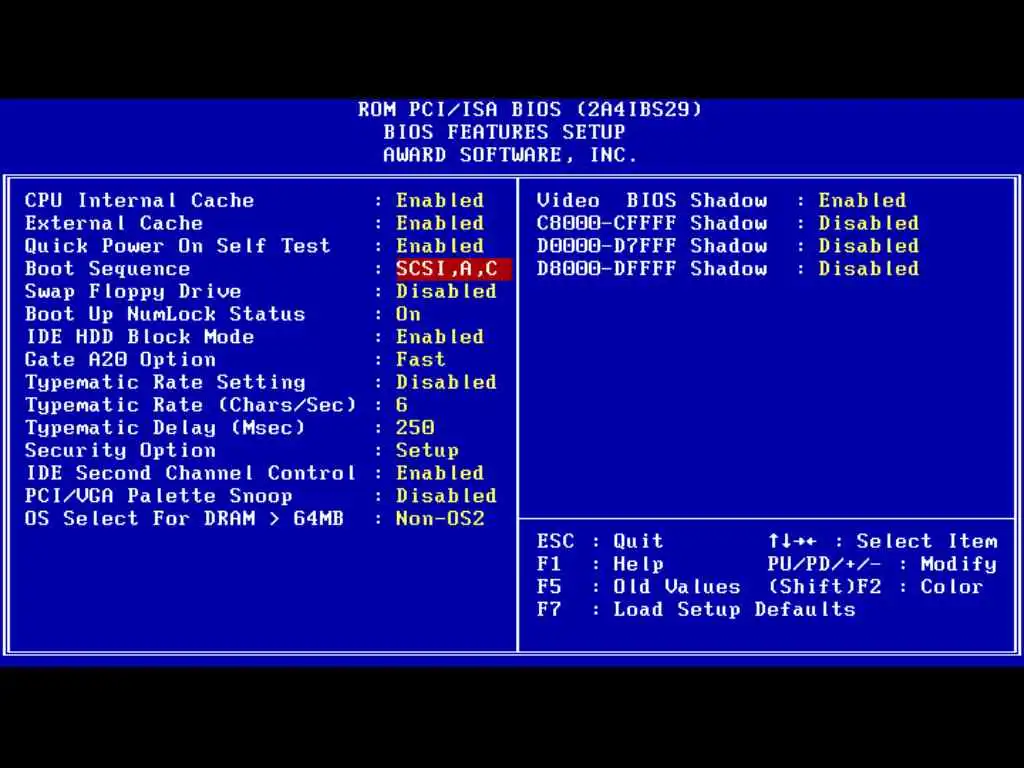Screen dimensions: 1024x768
Task: Click the C8000-CFFFF Shadow label
Action: click(652, 223)
